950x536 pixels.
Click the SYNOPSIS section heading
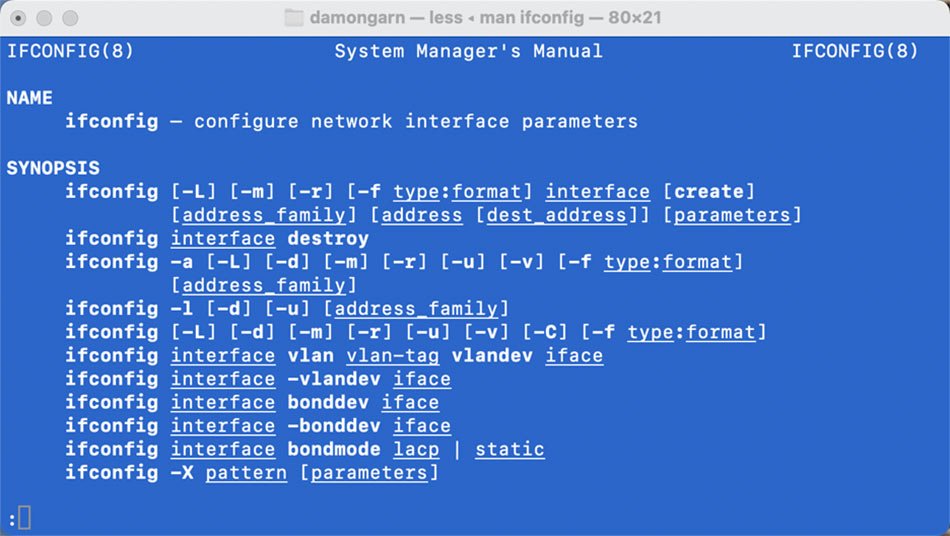click(x=53, y=168)
